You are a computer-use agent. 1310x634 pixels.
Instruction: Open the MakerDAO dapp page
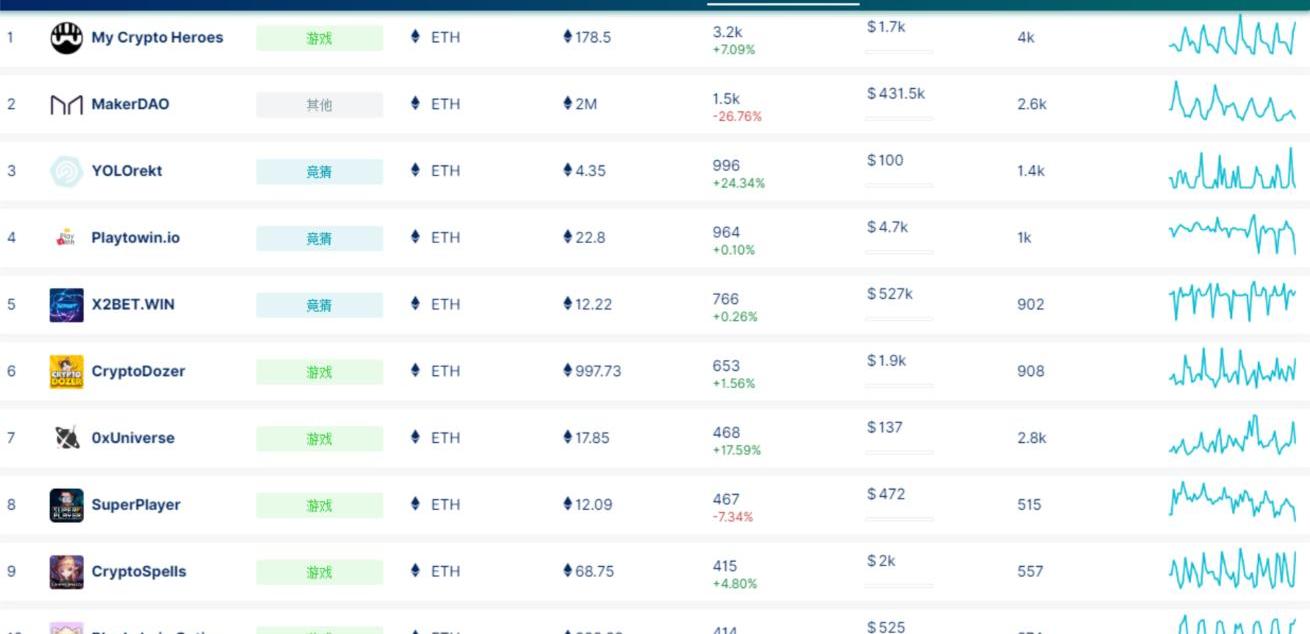point(130,104)
